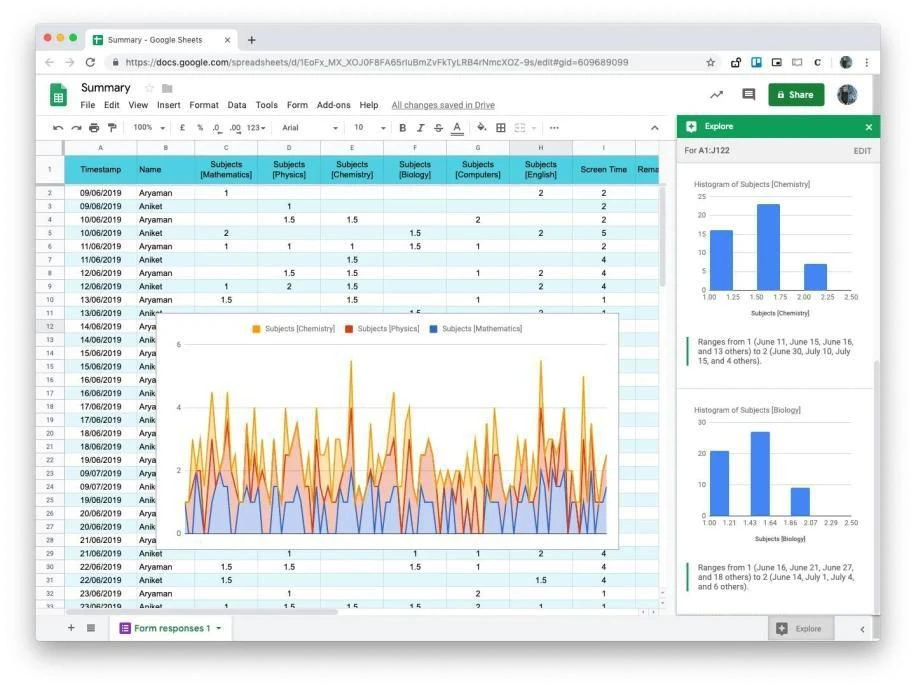Open the zoom 100% dropdown

(x=149, y=127)
